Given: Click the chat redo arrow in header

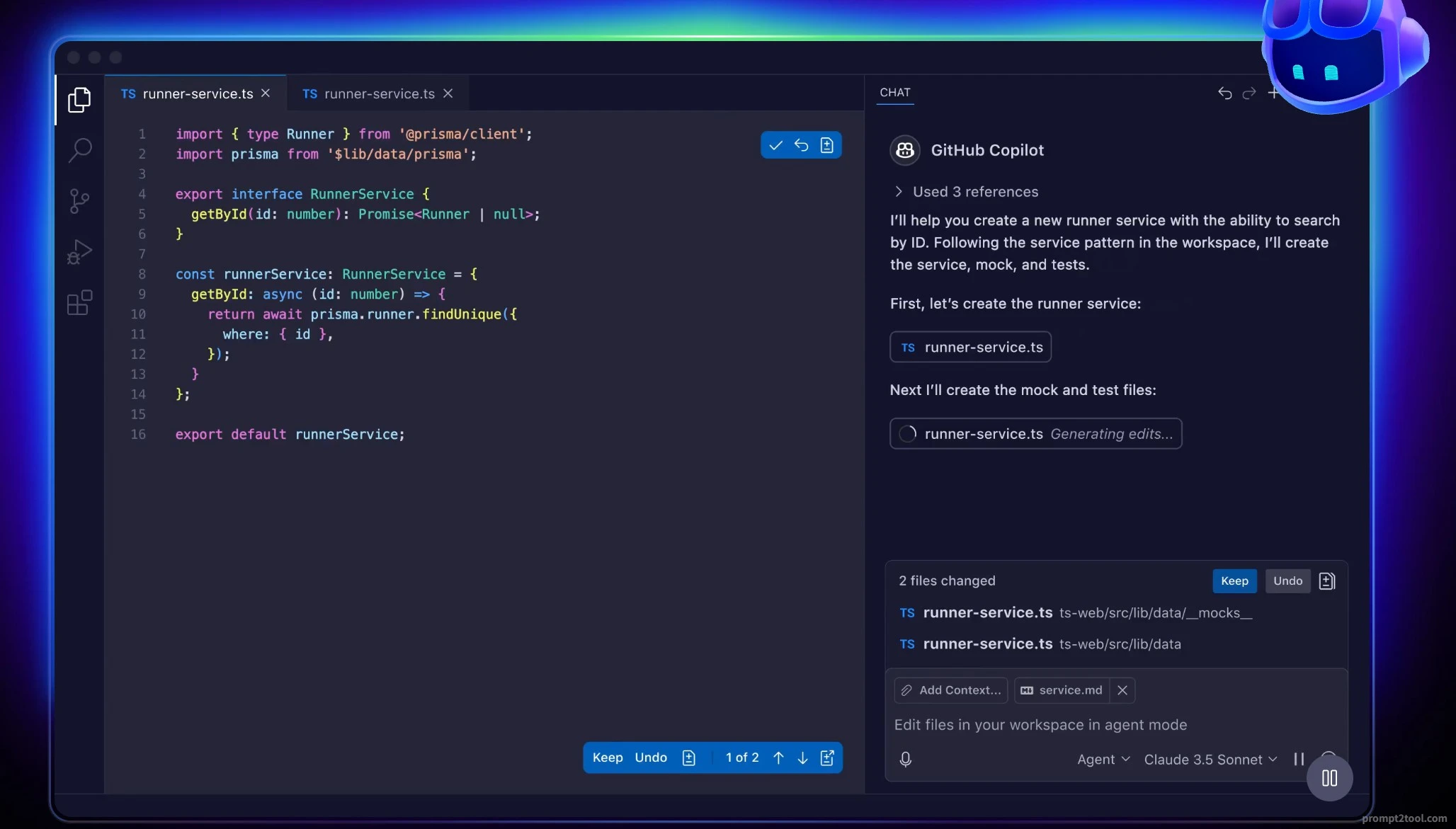Looking at the screenshot, I should [1249, 93].
